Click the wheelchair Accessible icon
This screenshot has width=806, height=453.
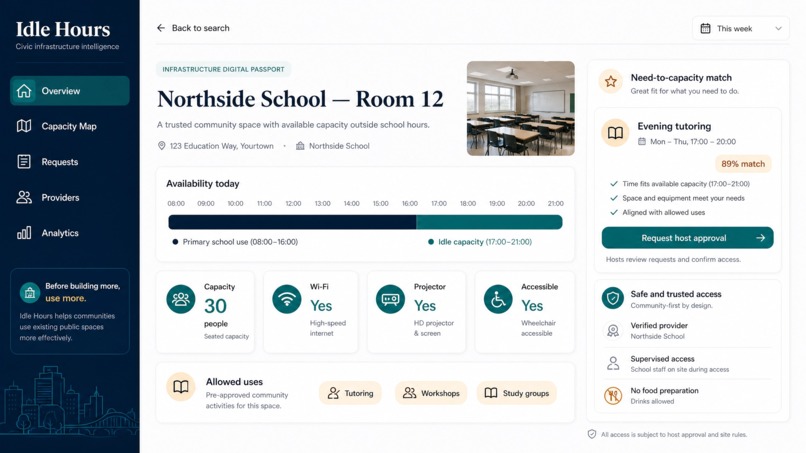(x=498, y=299)
